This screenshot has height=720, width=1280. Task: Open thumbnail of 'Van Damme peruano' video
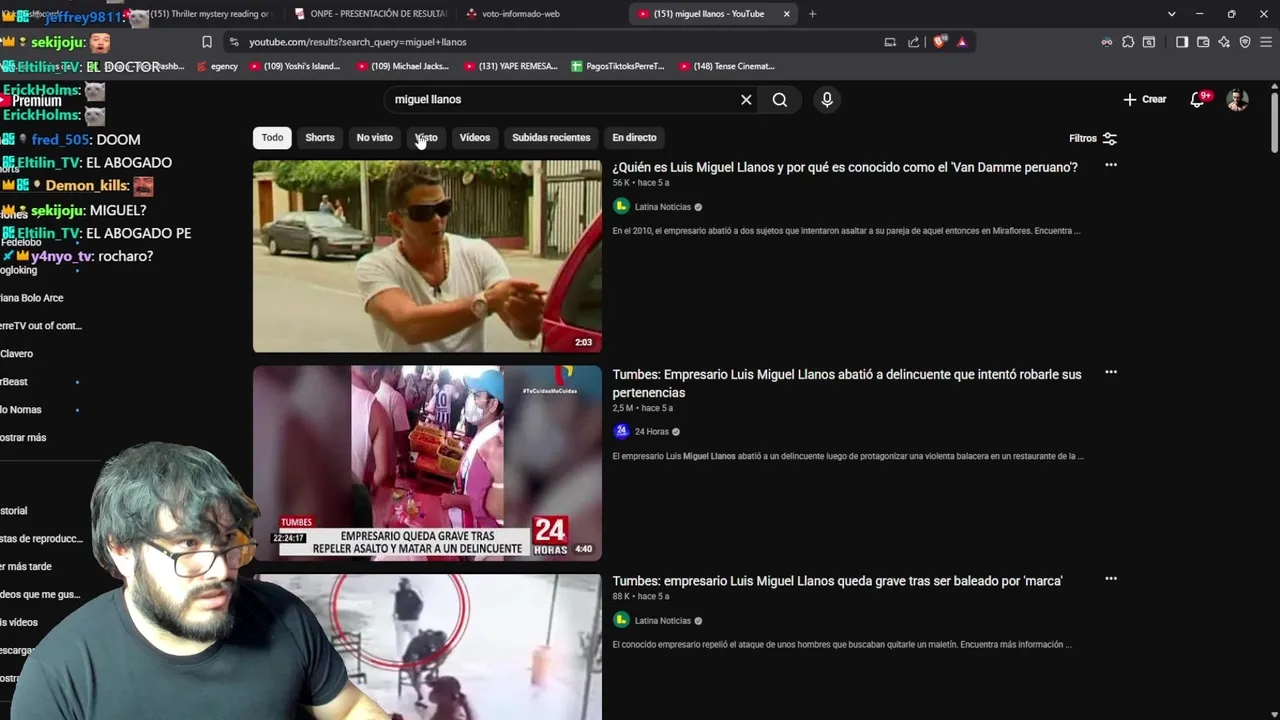click(427, 256)
